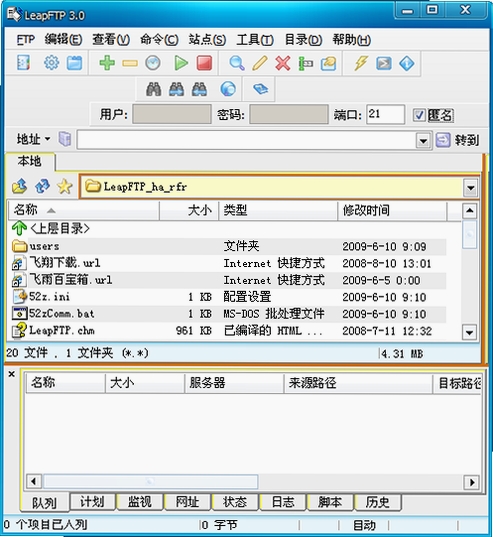493x537 pixels.
Task: Click the 用户 username input field
Action: (x=172, y=114)
